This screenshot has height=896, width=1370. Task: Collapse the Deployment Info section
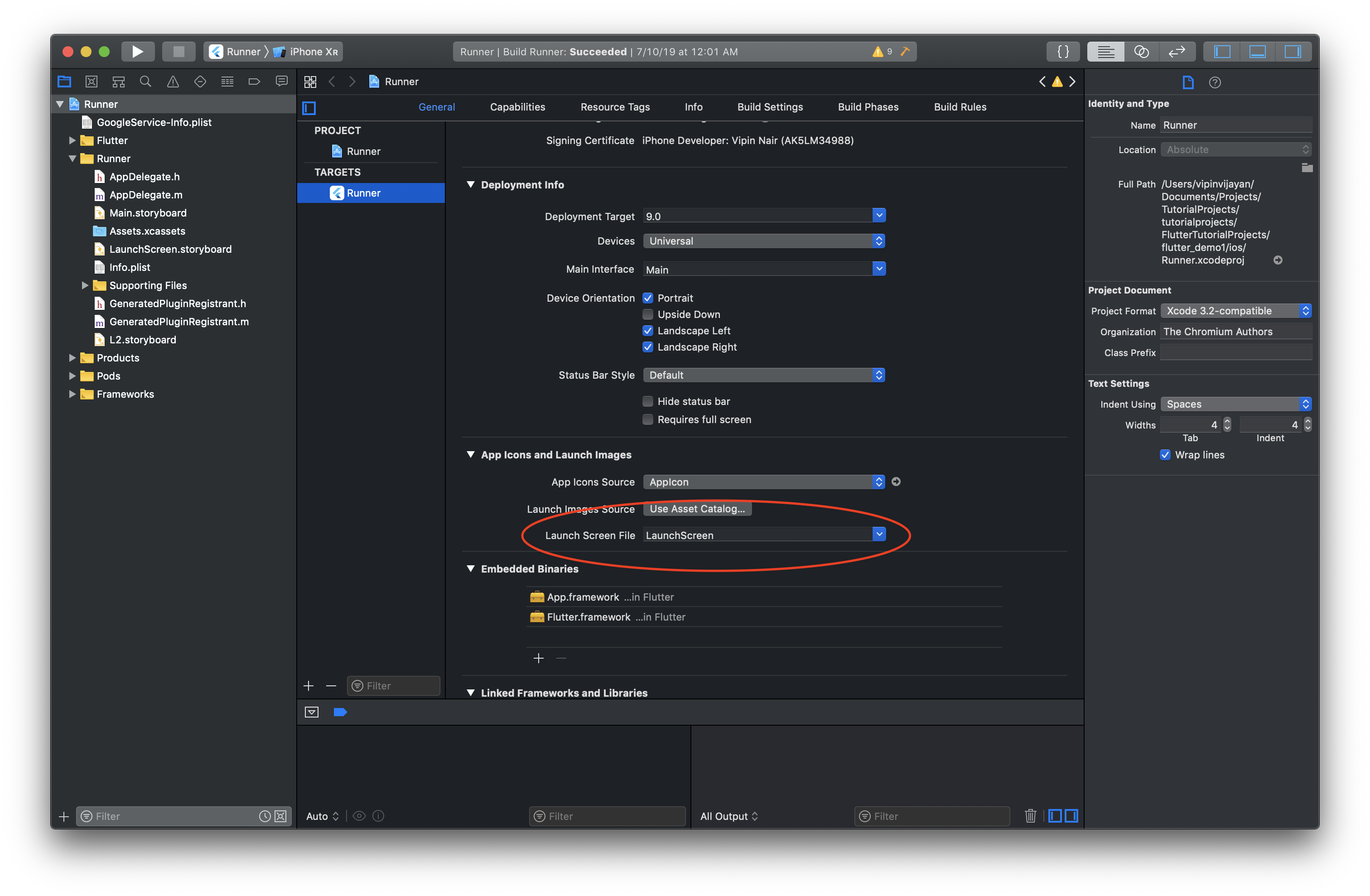coord(471,185)
